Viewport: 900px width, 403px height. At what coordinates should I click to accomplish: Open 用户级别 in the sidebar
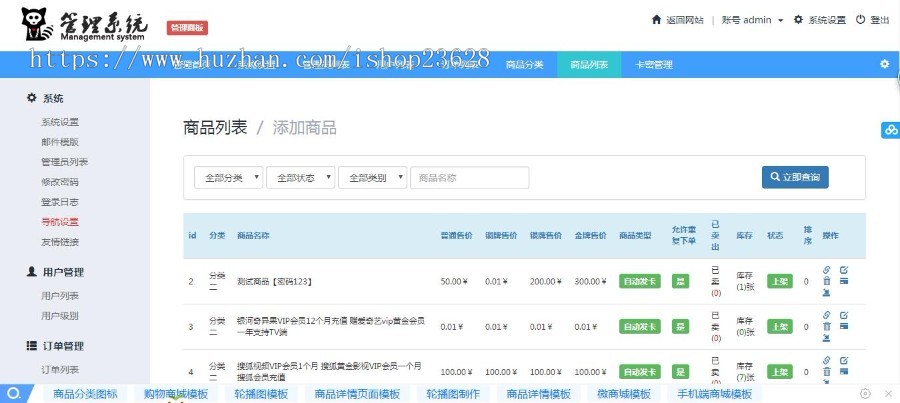coord(60,316)
